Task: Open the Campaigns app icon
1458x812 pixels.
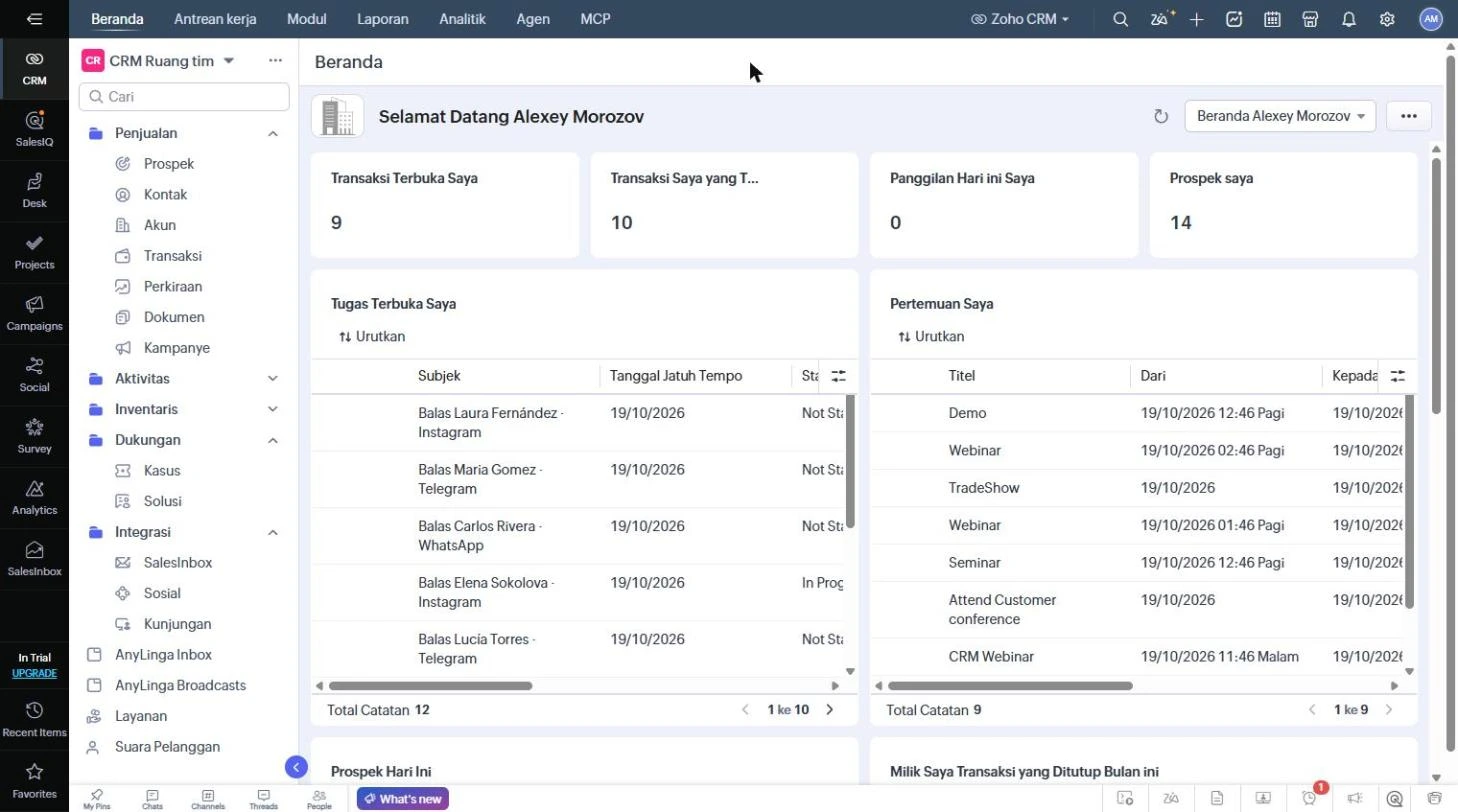Action: point(34,312)
